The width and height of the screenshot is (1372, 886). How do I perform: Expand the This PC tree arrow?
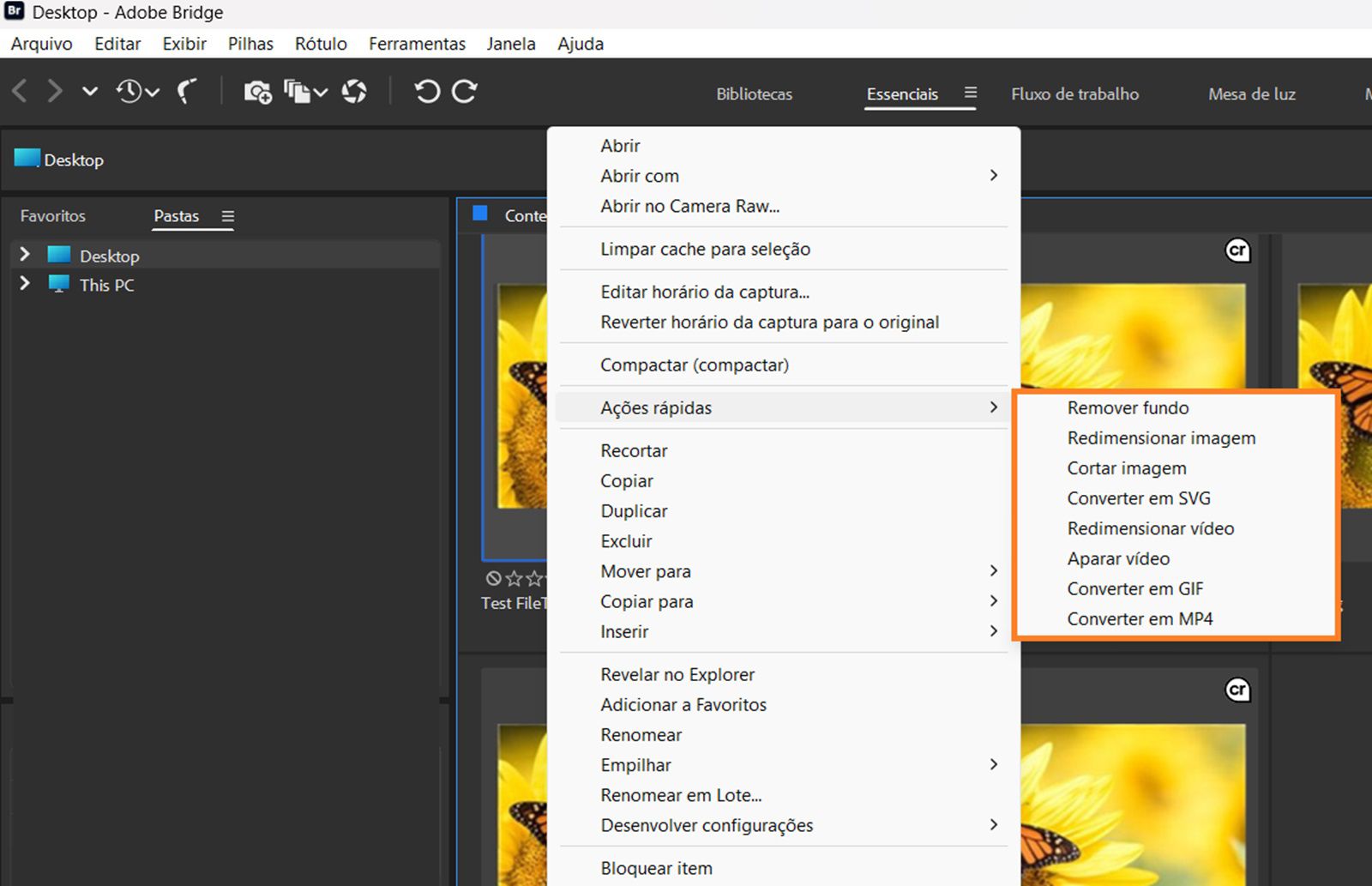point(25,284)
